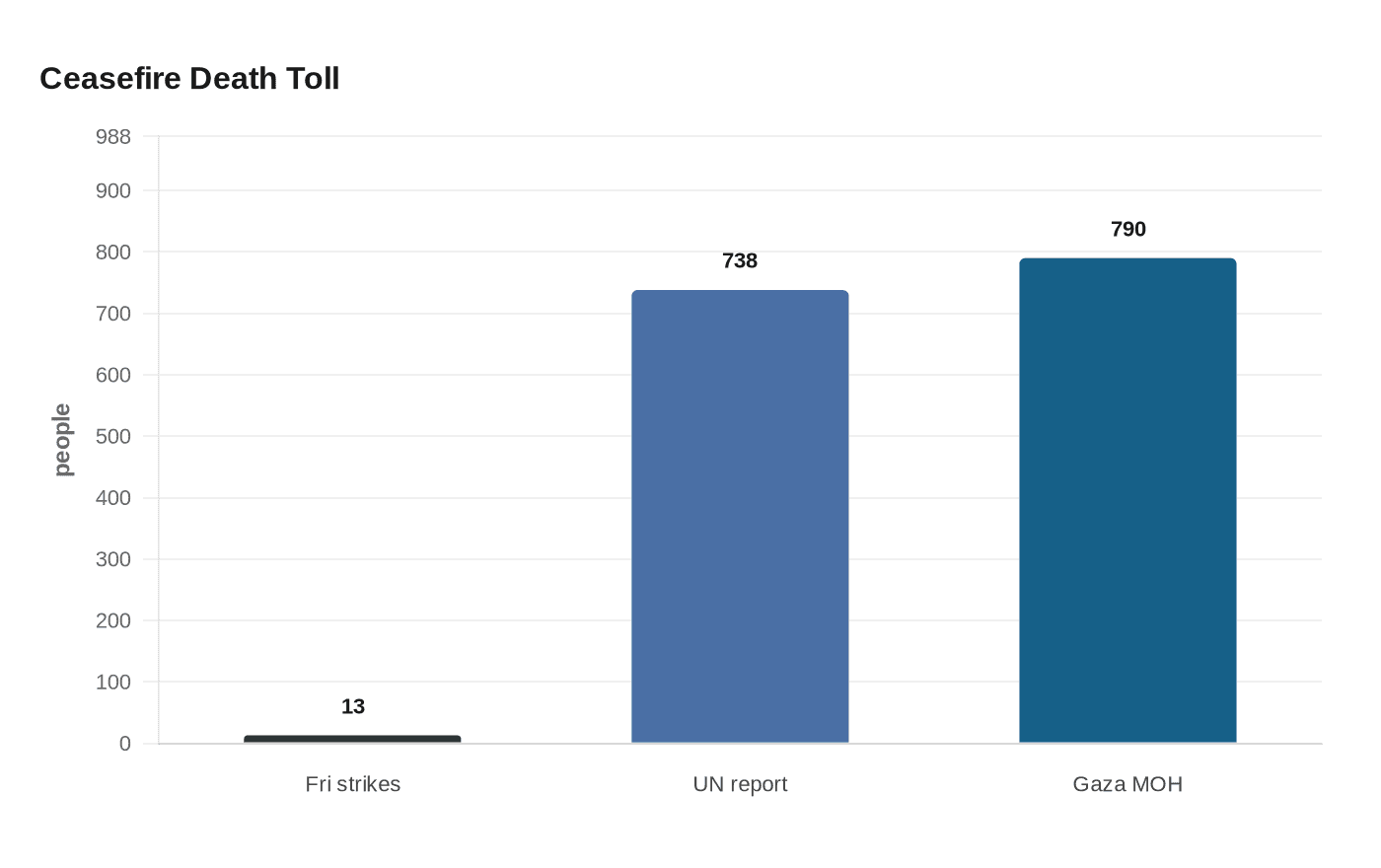The image size is (1381, 868).
Task: Click the 800 y-axis tick label
Action: pos(113,253)
